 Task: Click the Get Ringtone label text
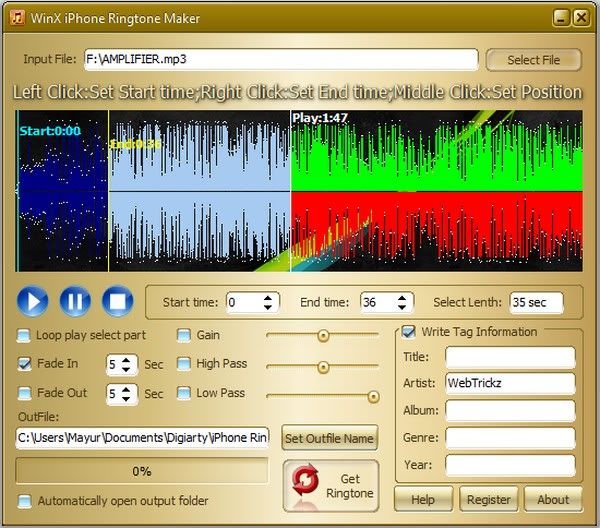tap(349, 486)
